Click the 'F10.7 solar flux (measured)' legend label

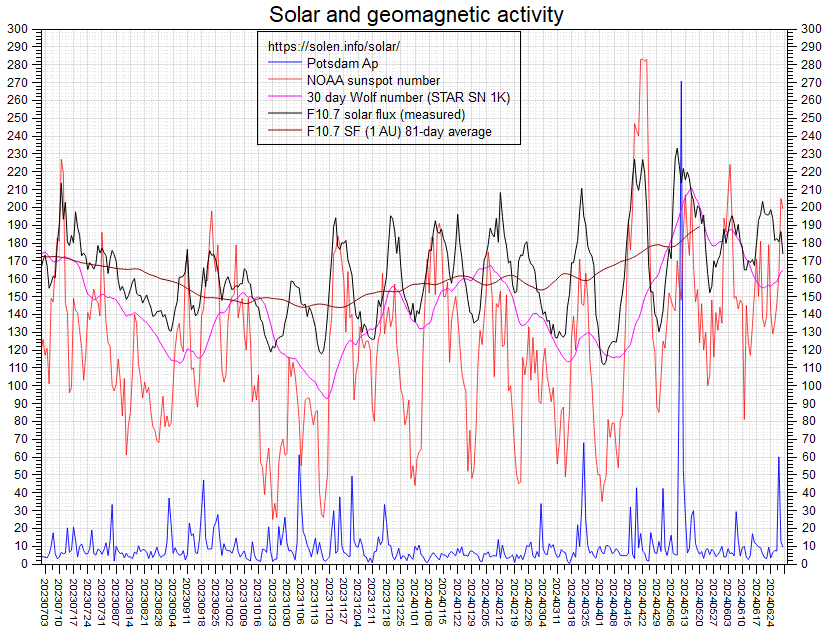[x=386, y=114]
